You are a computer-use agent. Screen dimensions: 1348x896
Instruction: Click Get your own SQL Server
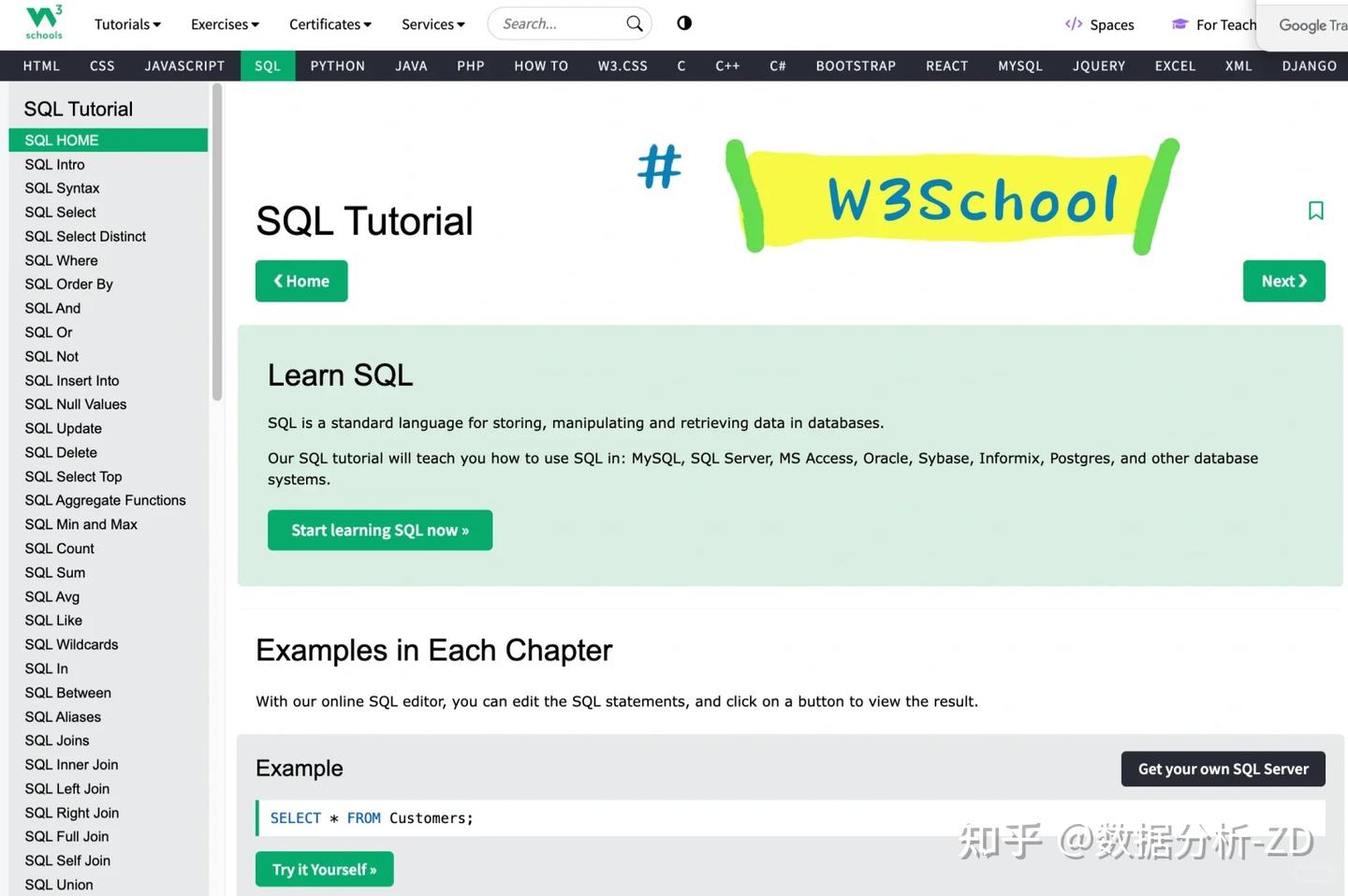1223,769
